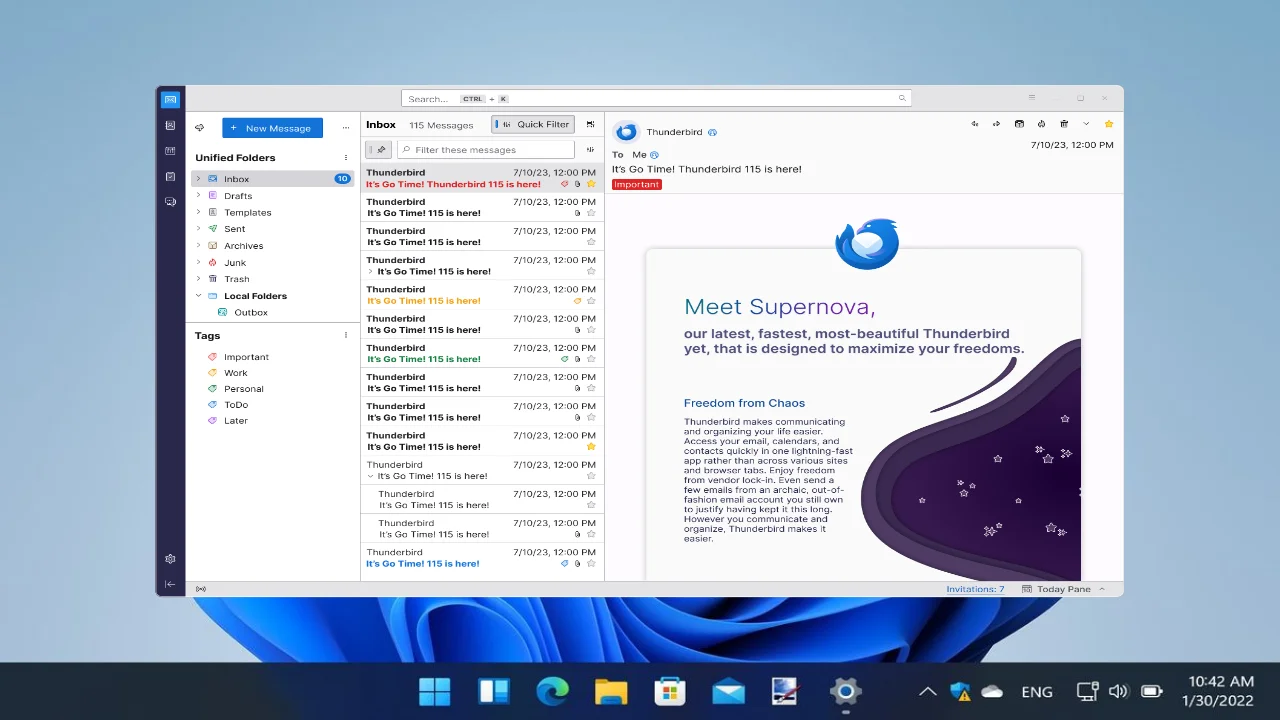Expand the Inbox folder
The image size is (1280, 720).
click(198, 179)
